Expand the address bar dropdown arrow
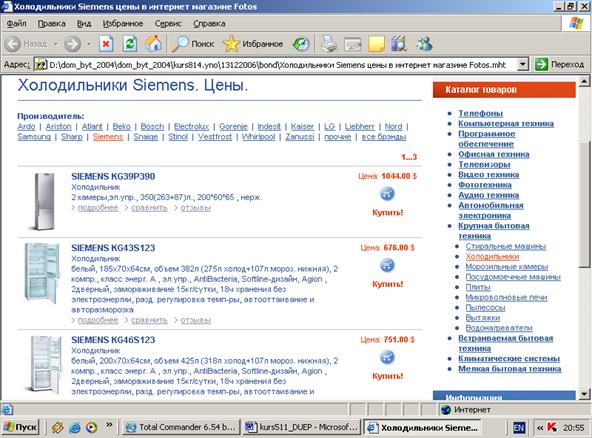The height and width of the screenshot is (438, 592). [x=522, y=65]
